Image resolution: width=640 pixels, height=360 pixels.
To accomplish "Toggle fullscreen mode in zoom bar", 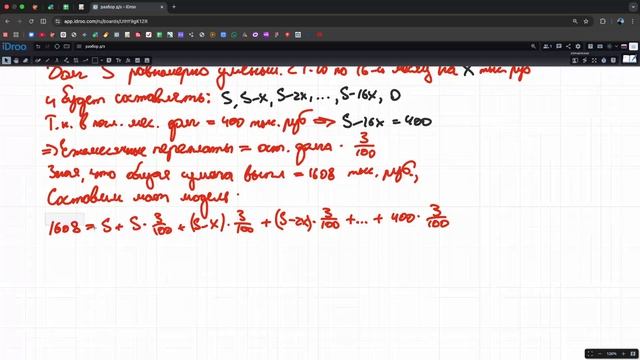I will click(590, 353).
